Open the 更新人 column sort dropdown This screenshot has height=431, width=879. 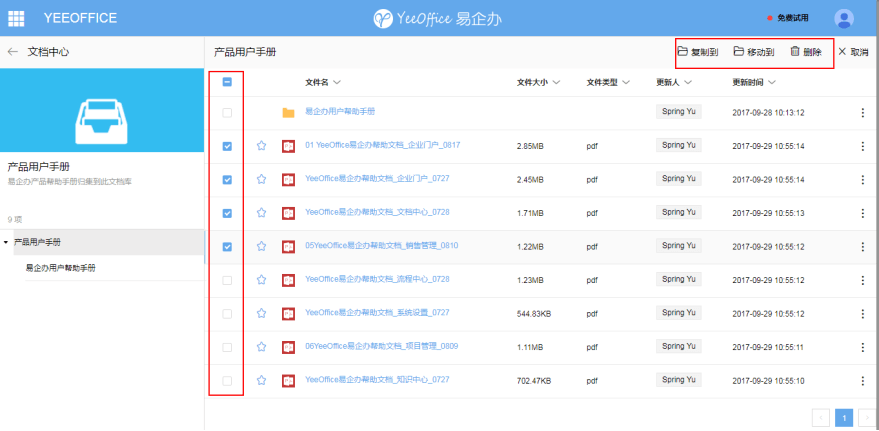tap(687, 82)
